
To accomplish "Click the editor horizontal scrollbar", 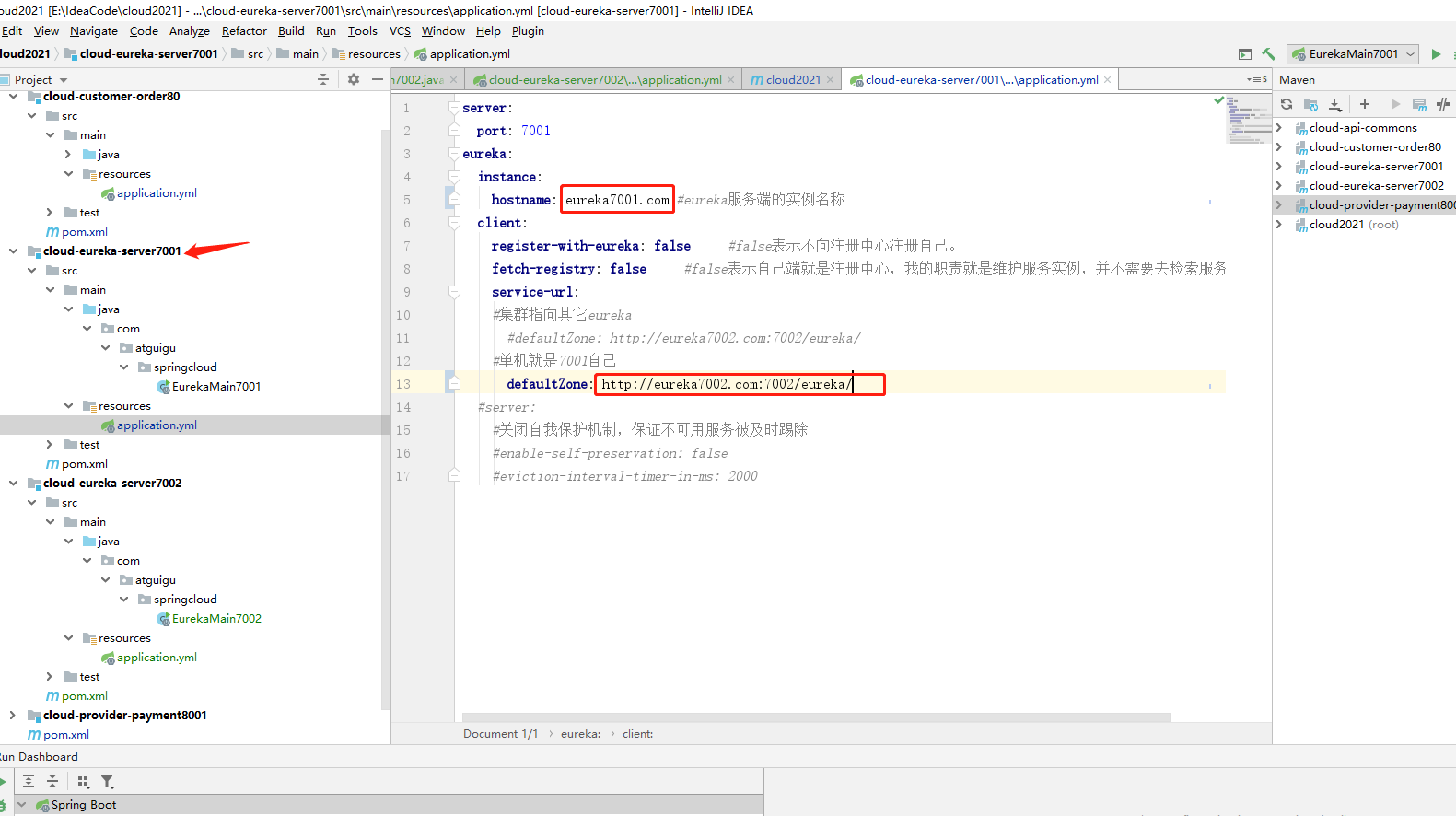I will pyautogui.click(x=816, y=717).
